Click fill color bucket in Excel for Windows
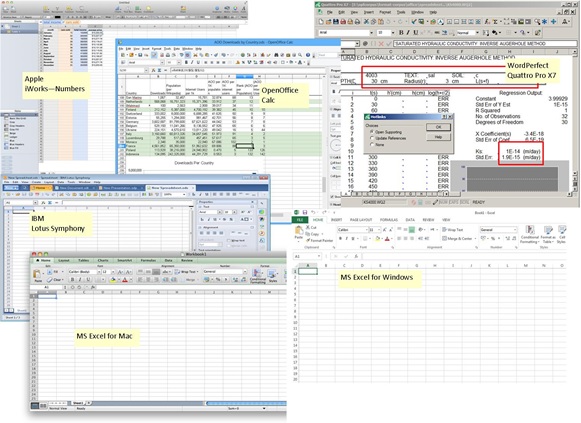The width and height of the screenshot is (581, 423). [378, 239]
